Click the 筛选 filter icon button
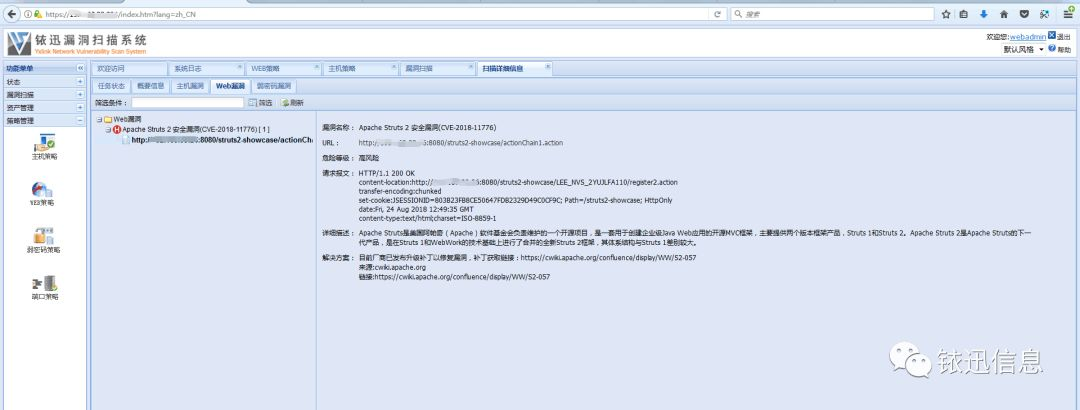 click(260, 103)
